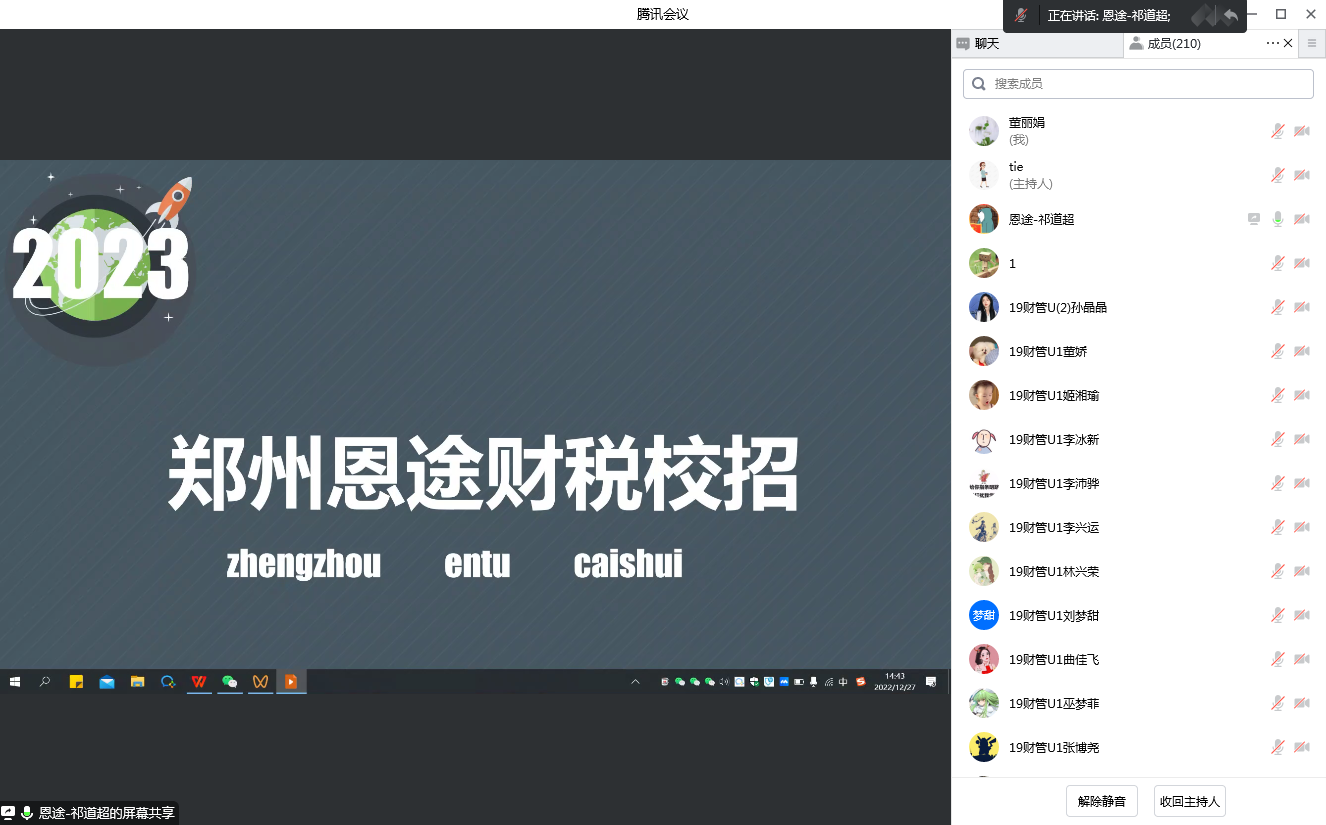The height and width of the screenshot is (825, 1326).
Task: Click muted mic for 19财管U1刘梦甜
Action: pyautogui.click(x=1277, y=615)
